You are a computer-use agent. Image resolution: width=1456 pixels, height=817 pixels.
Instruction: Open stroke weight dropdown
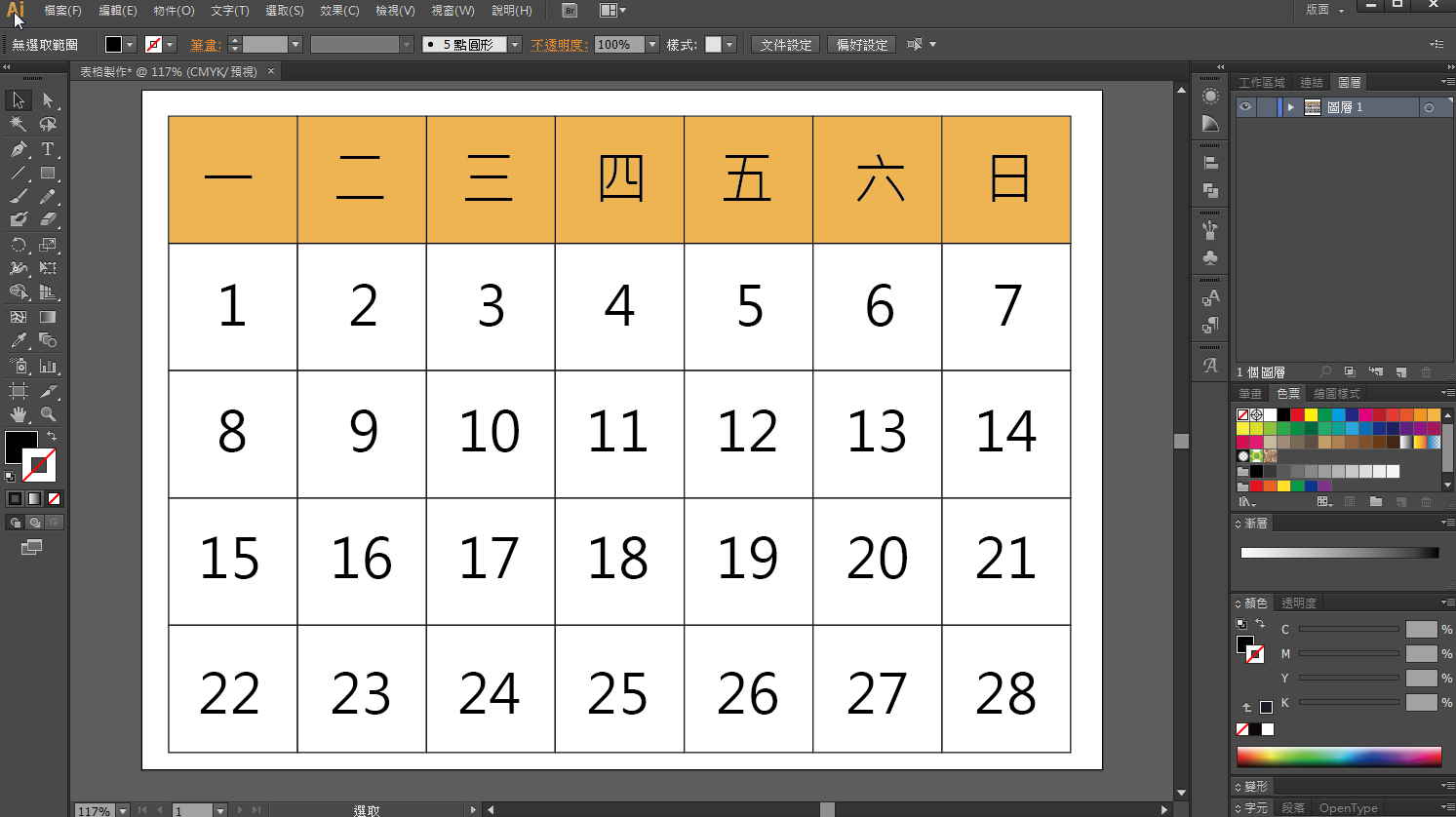[295, 45]
